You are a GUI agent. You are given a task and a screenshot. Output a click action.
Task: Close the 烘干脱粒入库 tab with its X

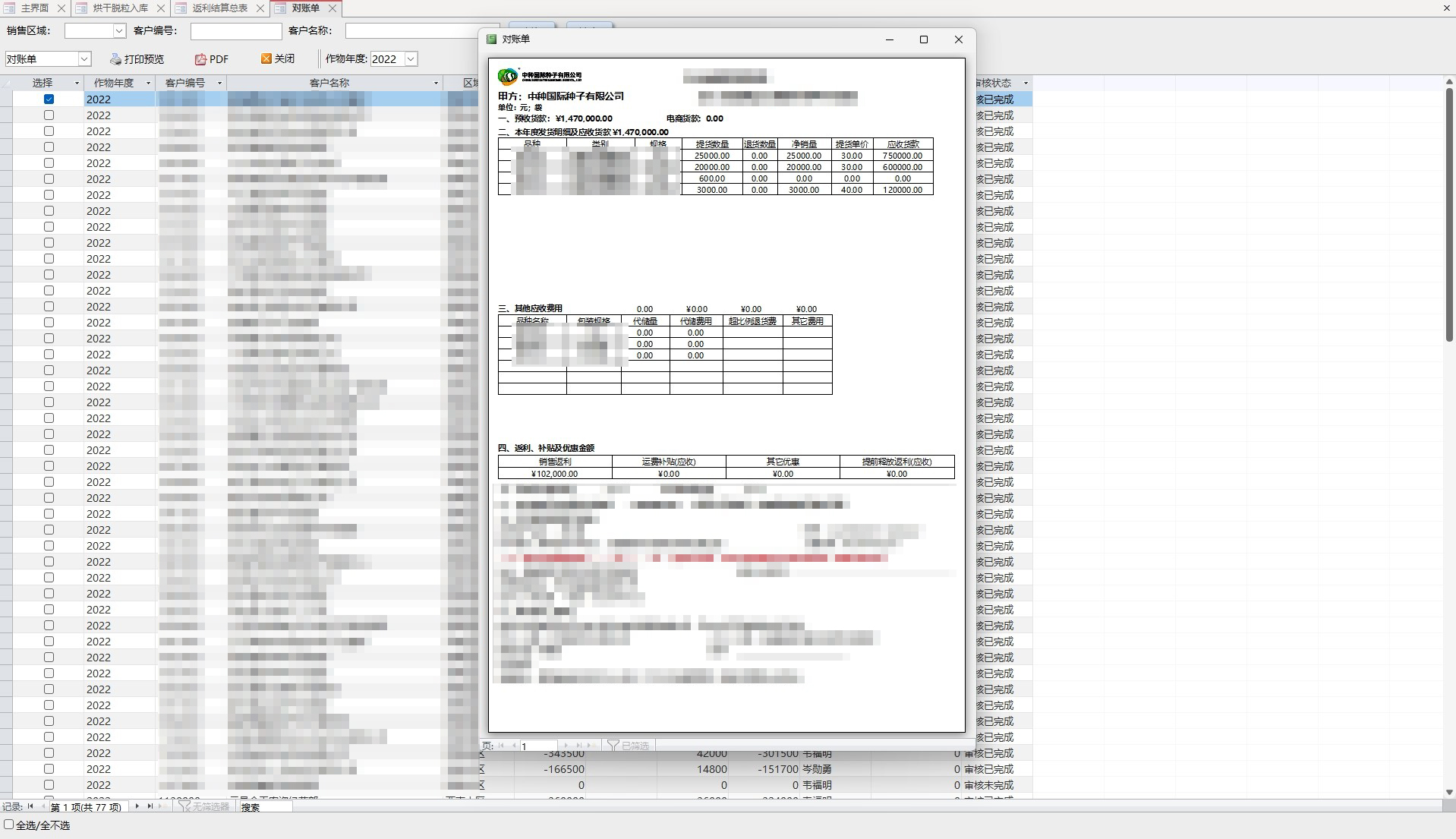161,8
